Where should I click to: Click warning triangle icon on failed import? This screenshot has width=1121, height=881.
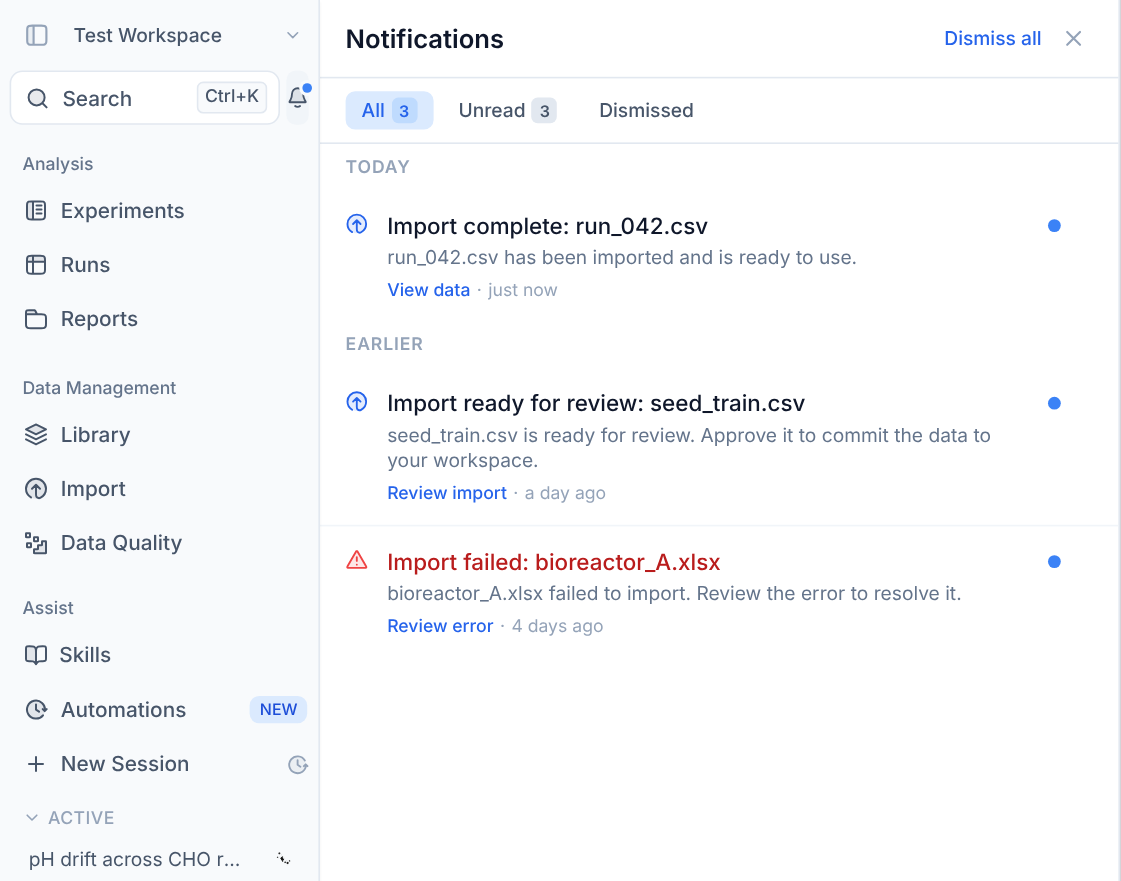coord(357,560)
